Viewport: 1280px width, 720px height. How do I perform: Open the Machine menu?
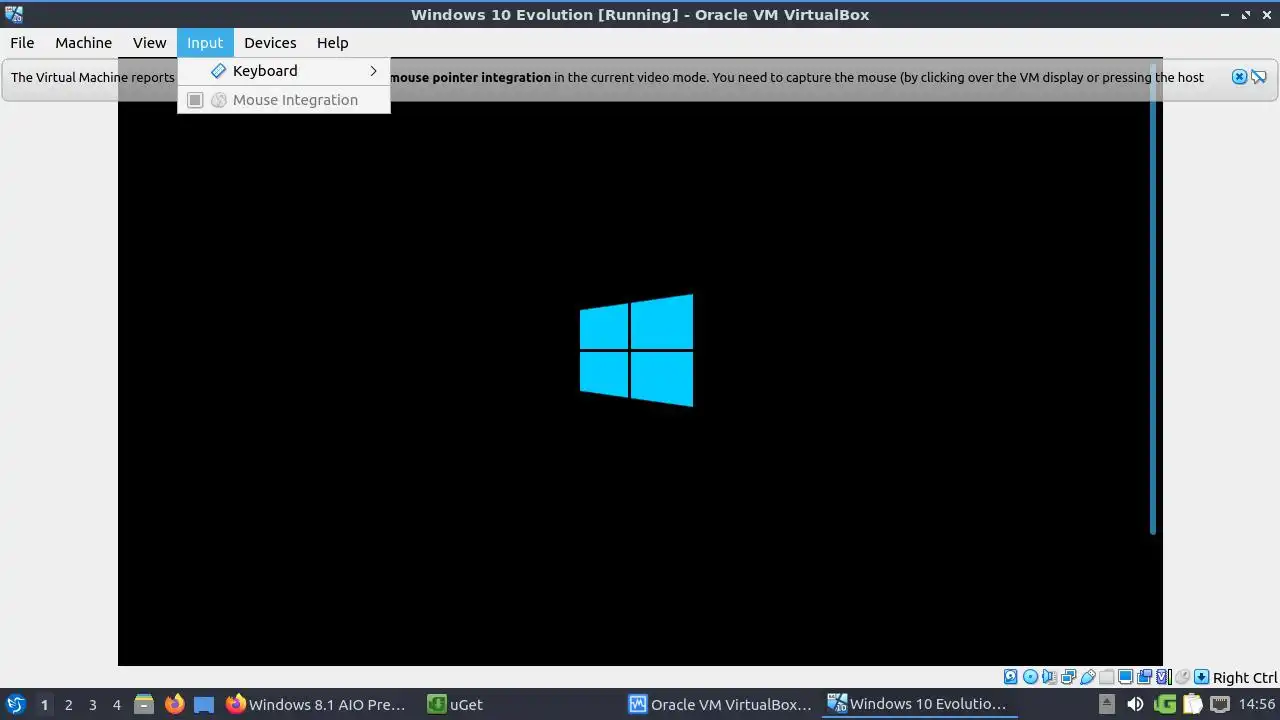tap(83, 43)
